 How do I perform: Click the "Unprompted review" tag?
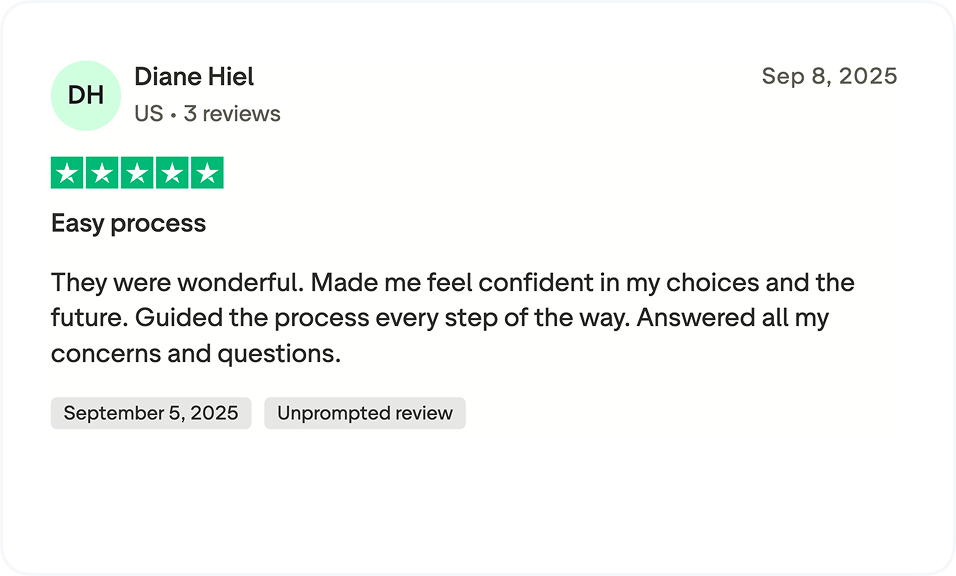(365, 413)
